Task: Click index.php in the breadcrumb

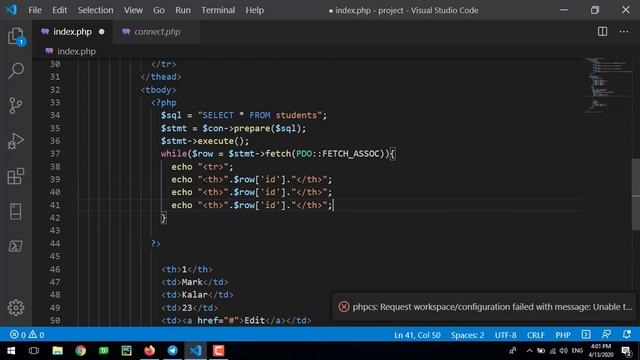Action: (76, 51)
